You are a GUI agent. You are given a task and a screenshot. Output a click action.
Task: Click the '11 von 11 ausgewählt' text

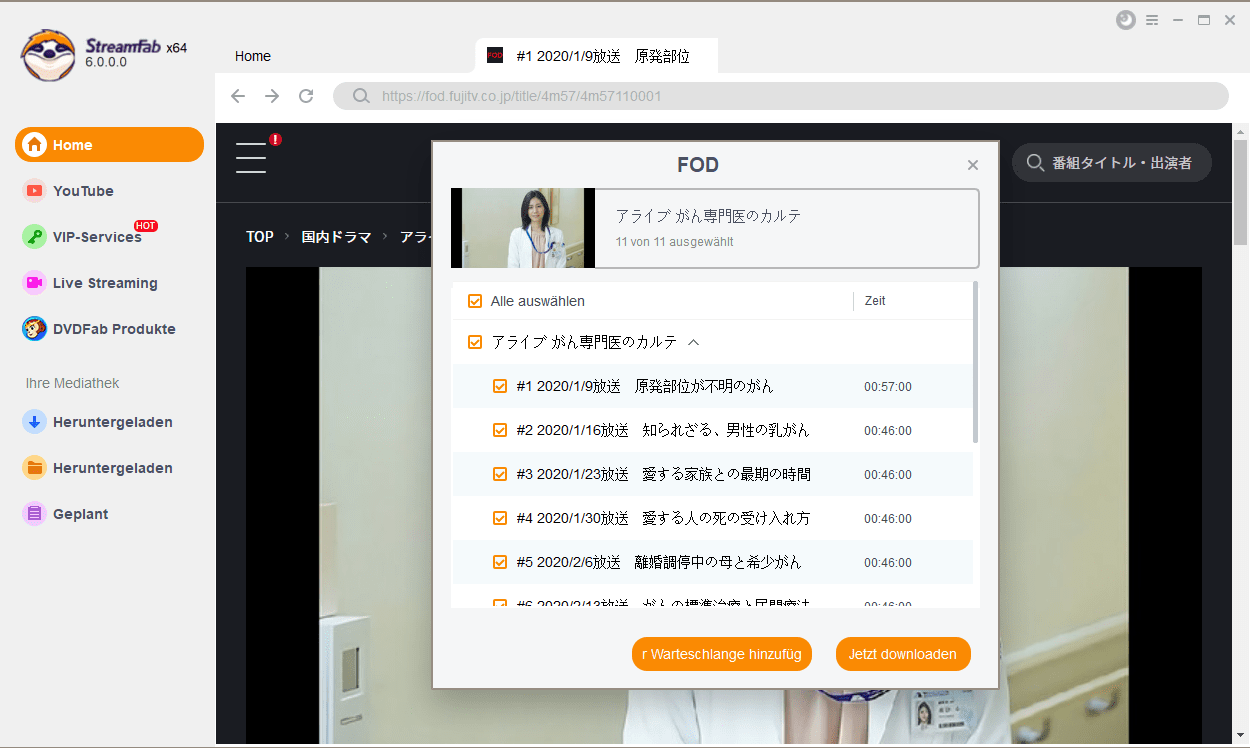pos(675,242)
